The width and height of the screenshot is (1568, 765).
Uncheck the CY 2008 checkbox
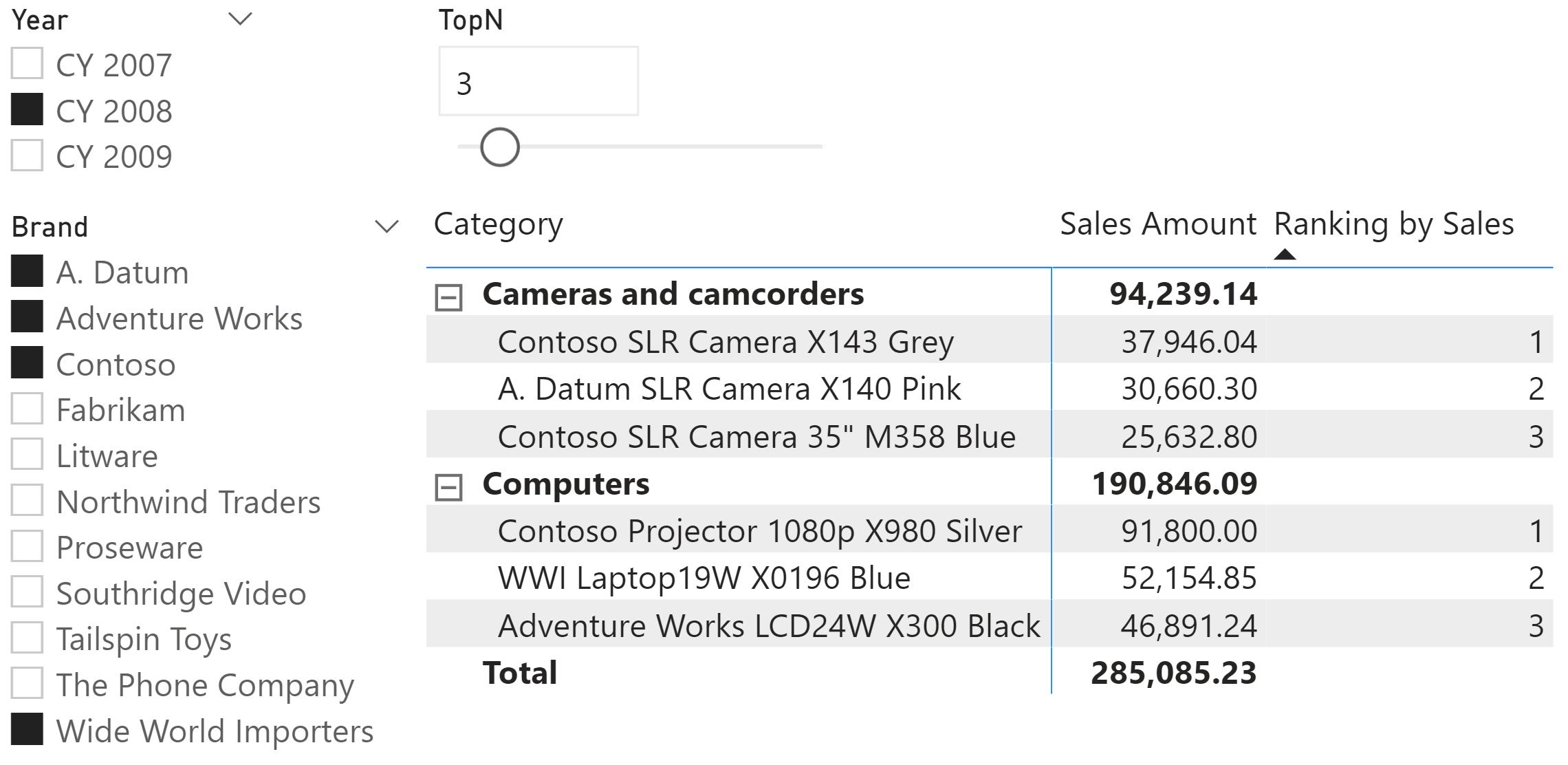point(28,110)
